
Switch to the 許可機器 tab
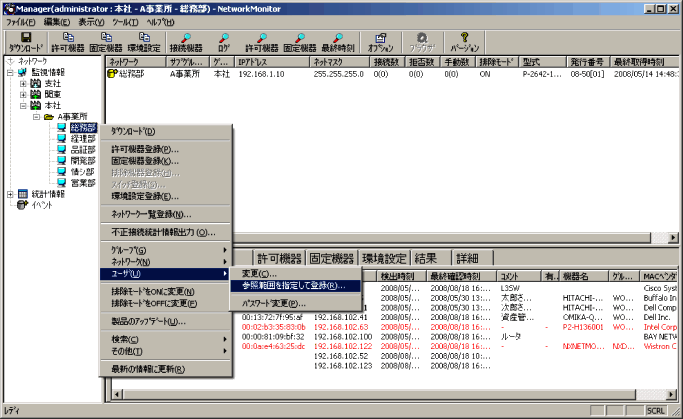(x=279, y=258)
